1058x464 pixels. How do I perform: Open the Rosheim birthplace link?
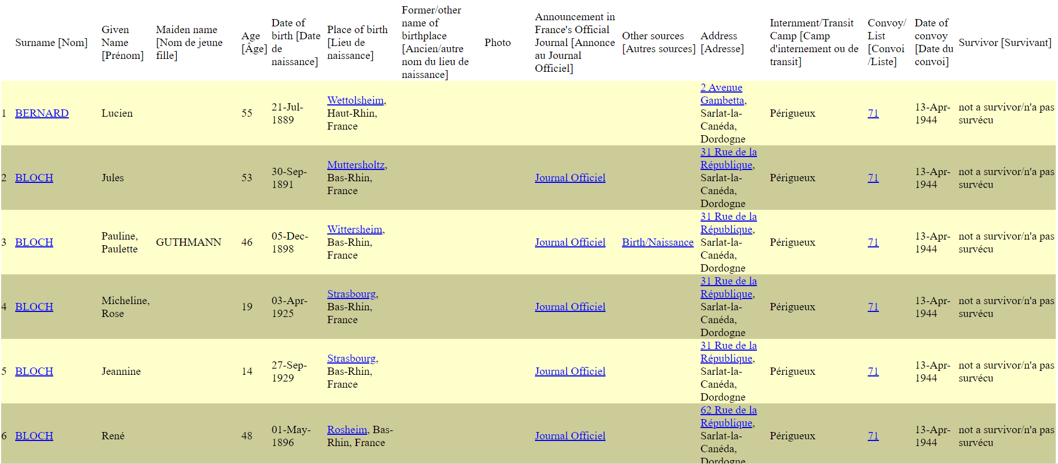(x=347, y=429)
